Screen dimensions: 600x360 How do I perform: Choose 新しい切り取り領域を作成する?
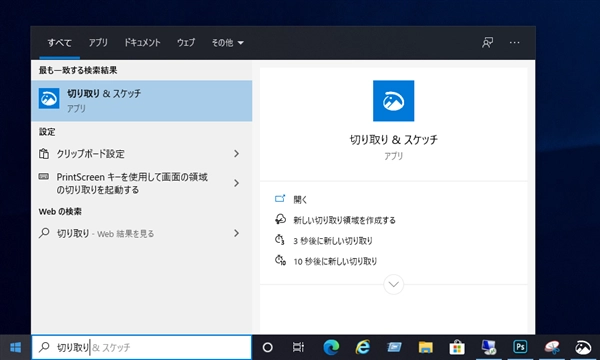[344, 220]
